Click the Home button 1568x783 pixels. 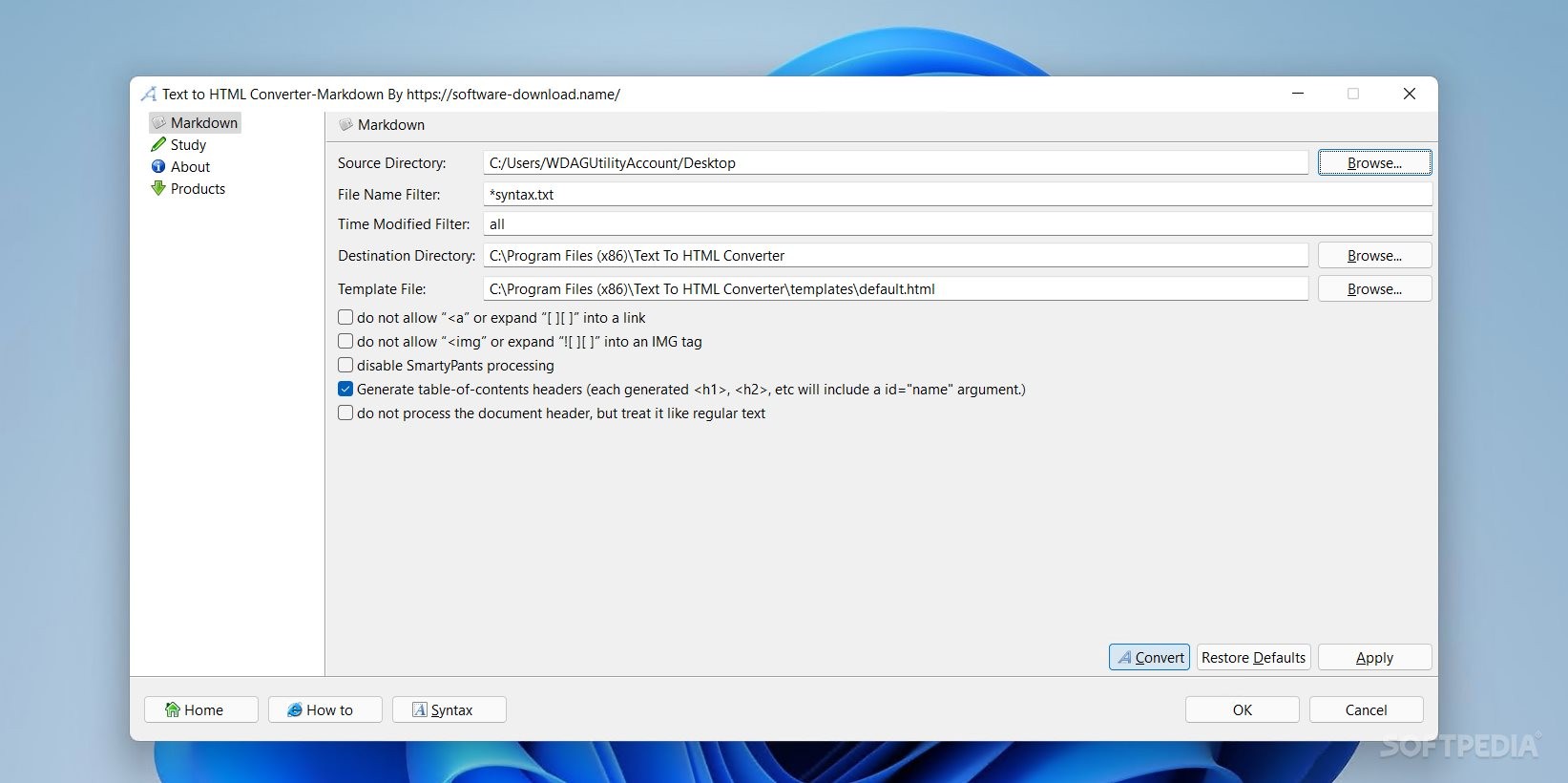(x=201, y=709)
